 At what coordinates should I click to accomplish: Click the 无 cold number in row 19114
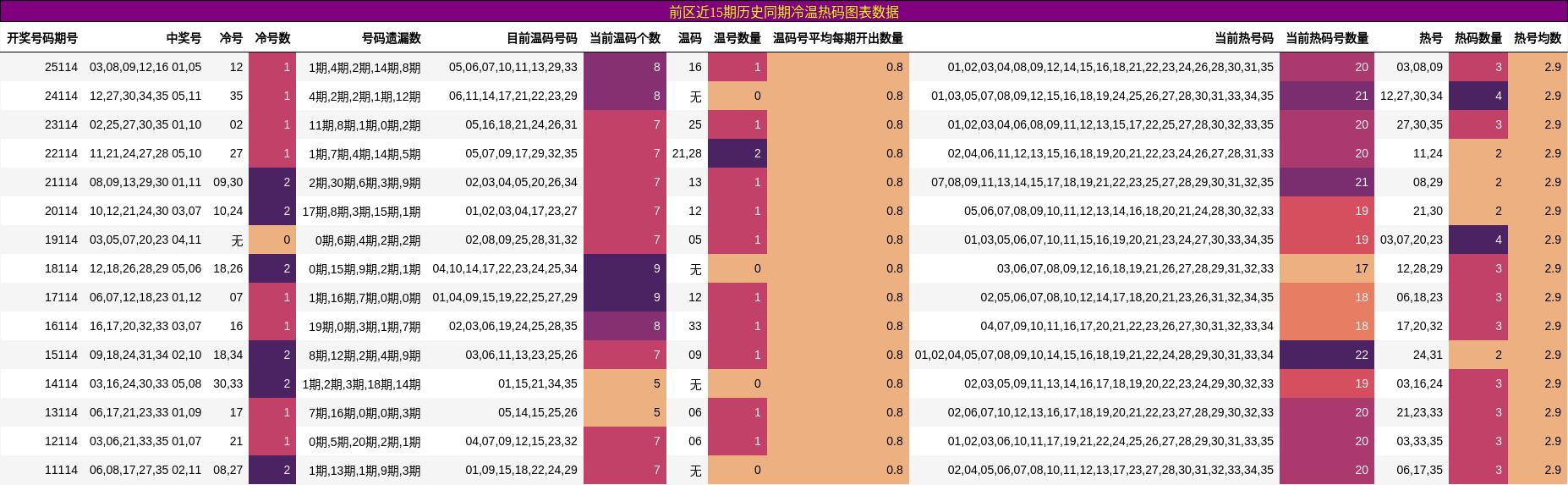[x=237, y=240]
